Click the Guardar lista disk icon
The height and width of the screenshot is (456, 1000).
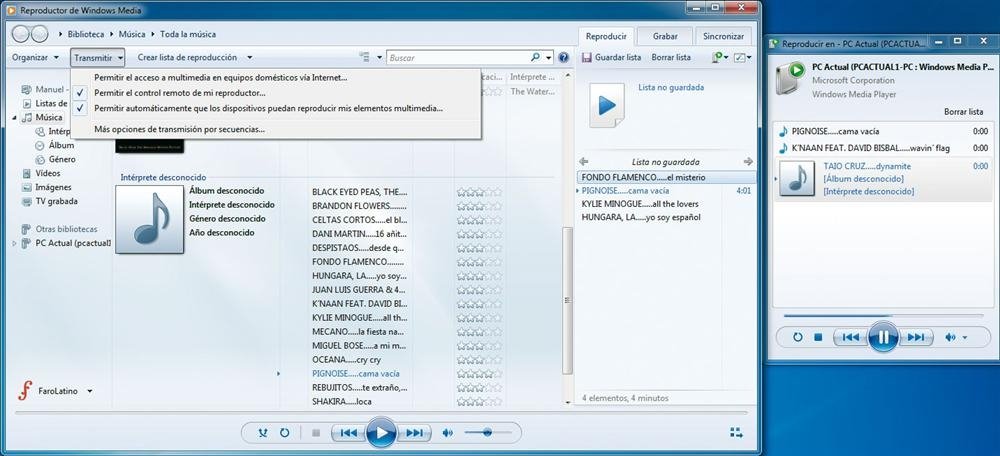click(587, 57)
